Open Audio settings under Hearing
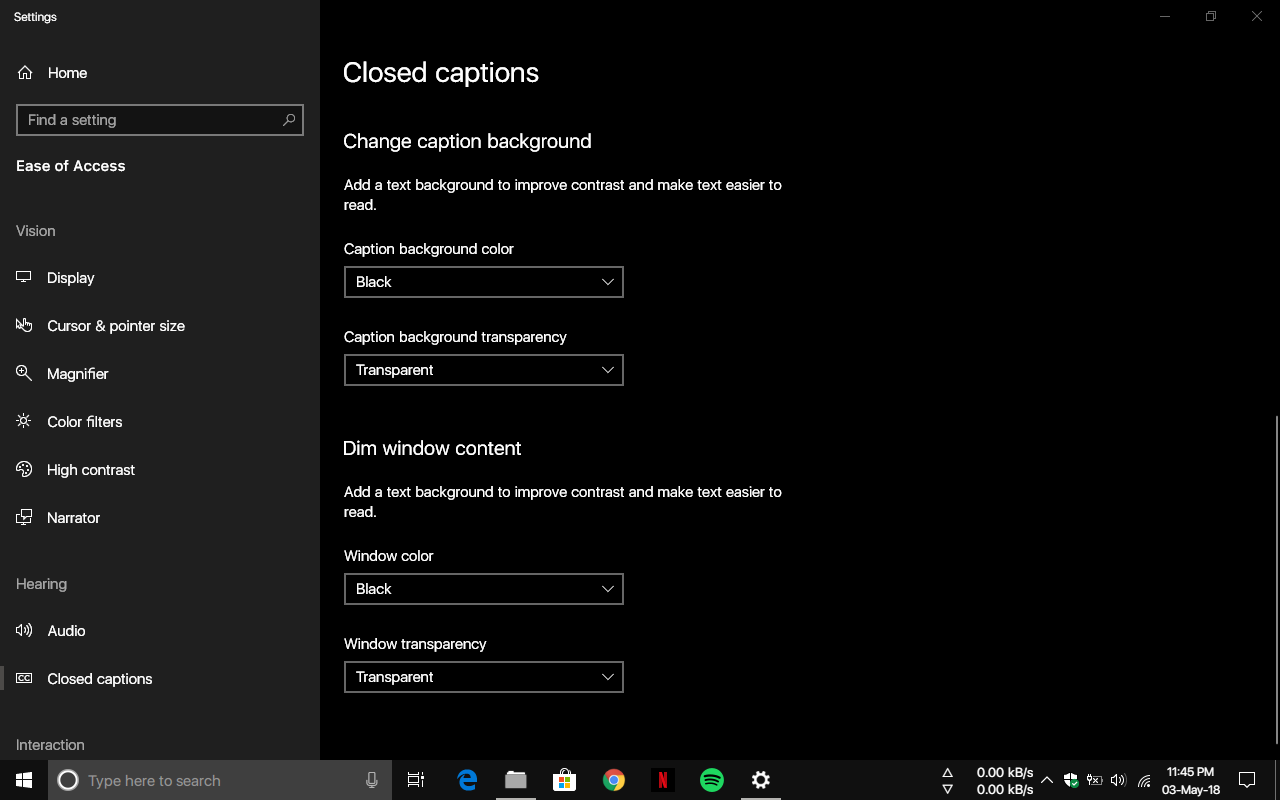 tap(160, 631)
